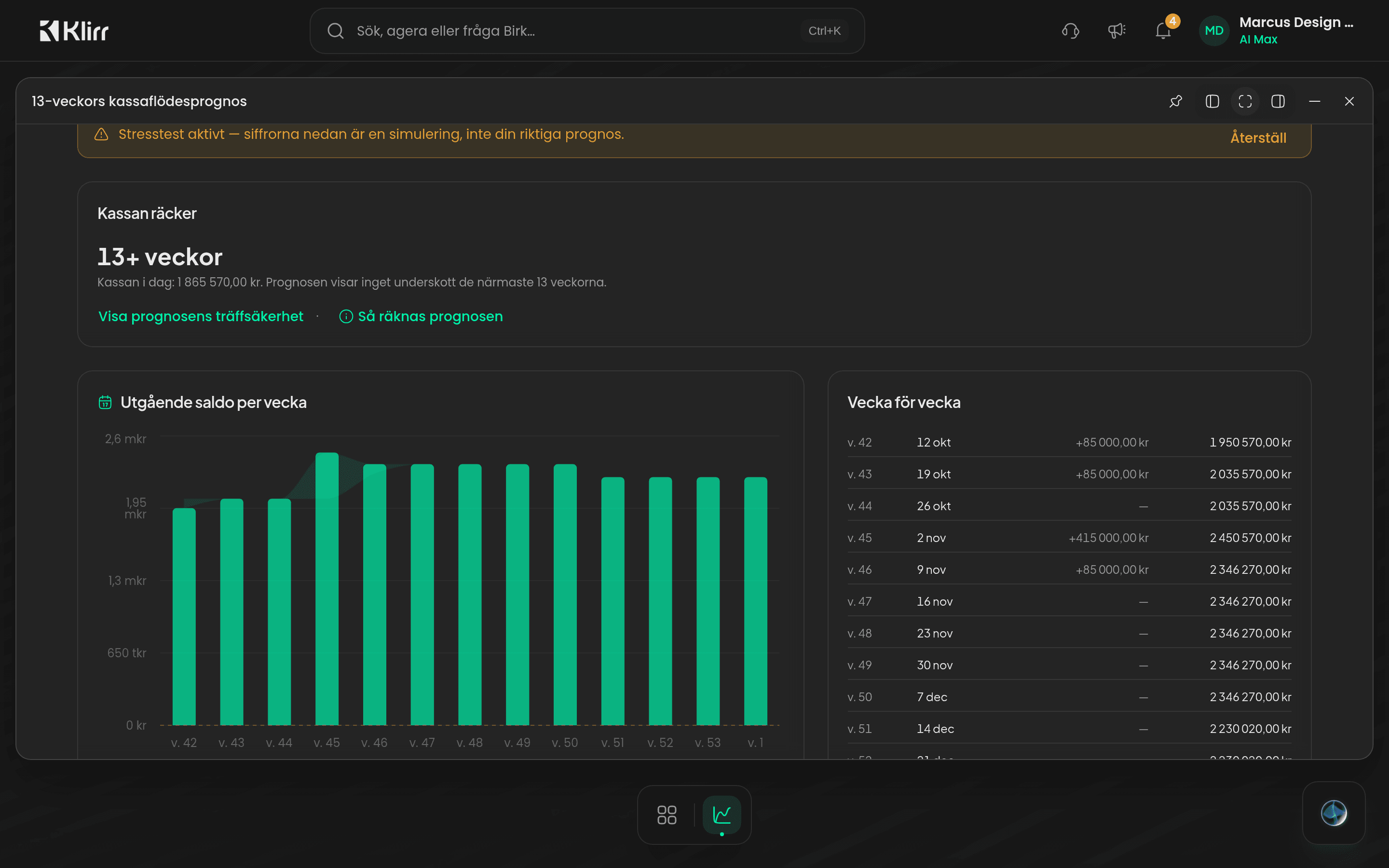Select the v. 46 row dated 9 nov

coord(1069,570)
